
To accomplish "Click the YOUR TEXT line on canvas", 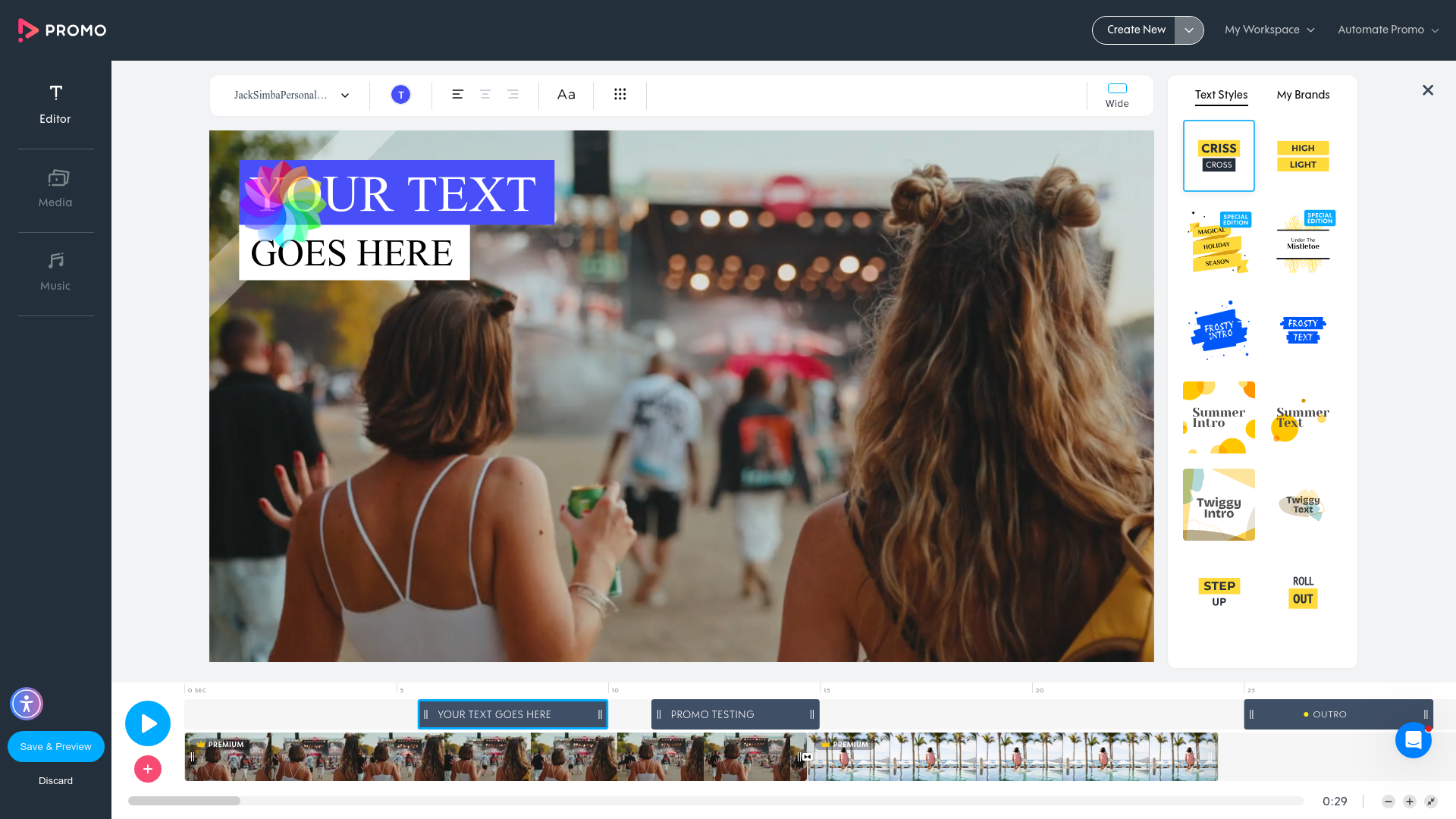I will (x=397, y=193).
